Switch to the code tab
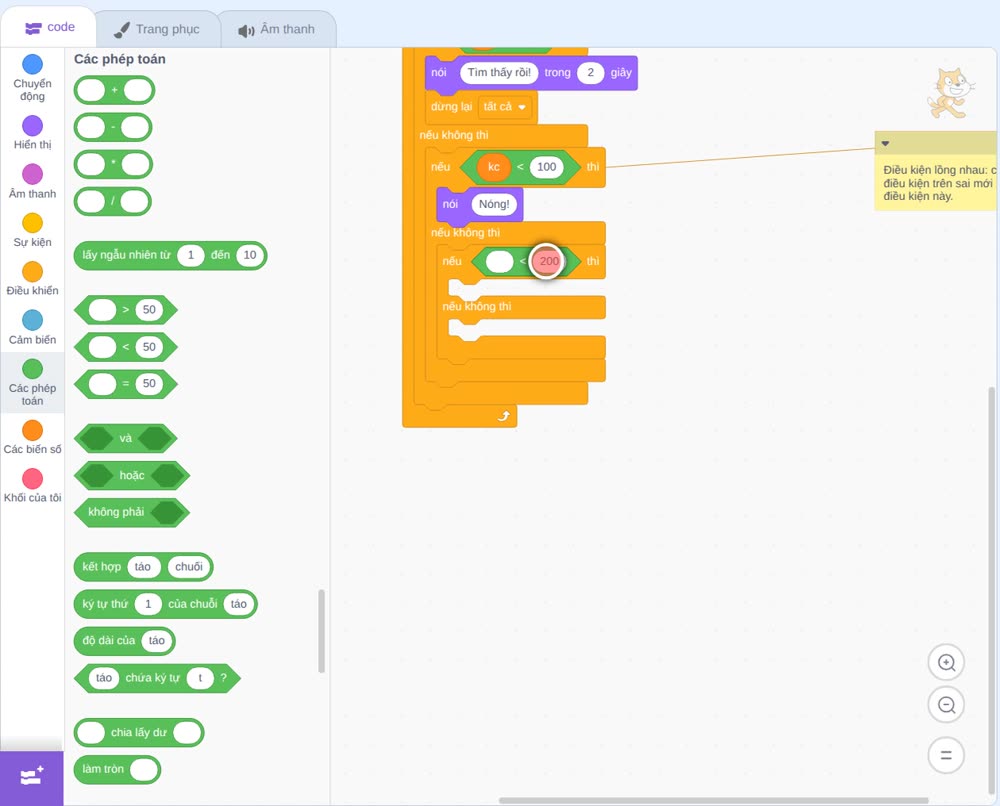Screen dimensions: 1000x806 pos(49,27)
